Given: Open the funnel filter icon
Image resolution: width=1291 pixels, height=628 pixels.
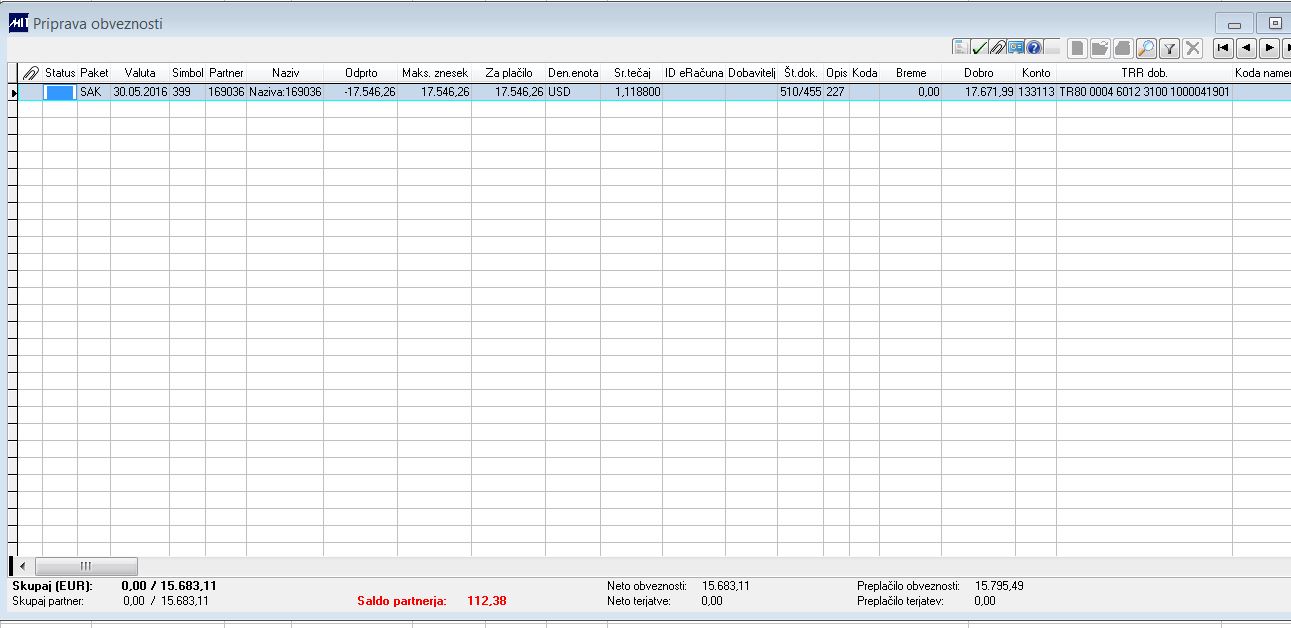Looking at the screenshot, I should (1169, 48).
